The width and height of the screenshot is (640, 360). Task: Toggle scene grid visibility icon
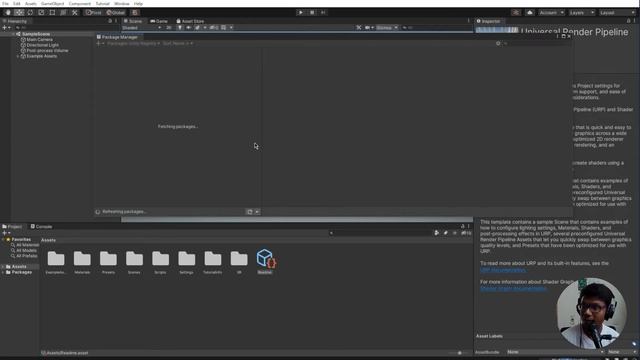[x=224, y=28]
